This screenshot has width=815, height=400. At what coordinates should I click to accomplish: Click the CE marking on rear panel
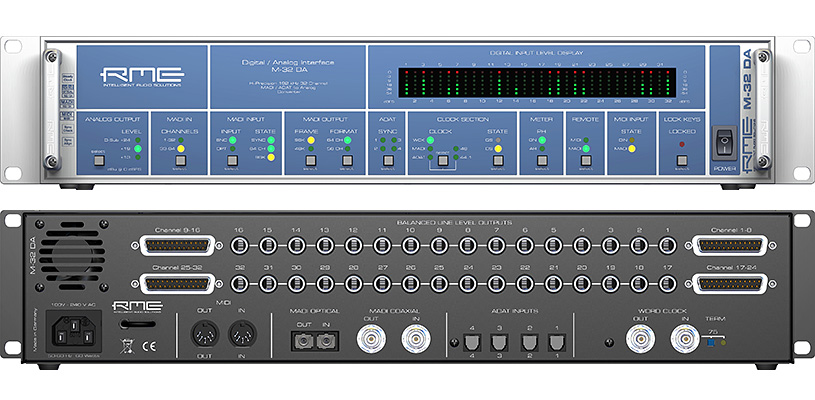pyautogui.click(x=148, y=348)
